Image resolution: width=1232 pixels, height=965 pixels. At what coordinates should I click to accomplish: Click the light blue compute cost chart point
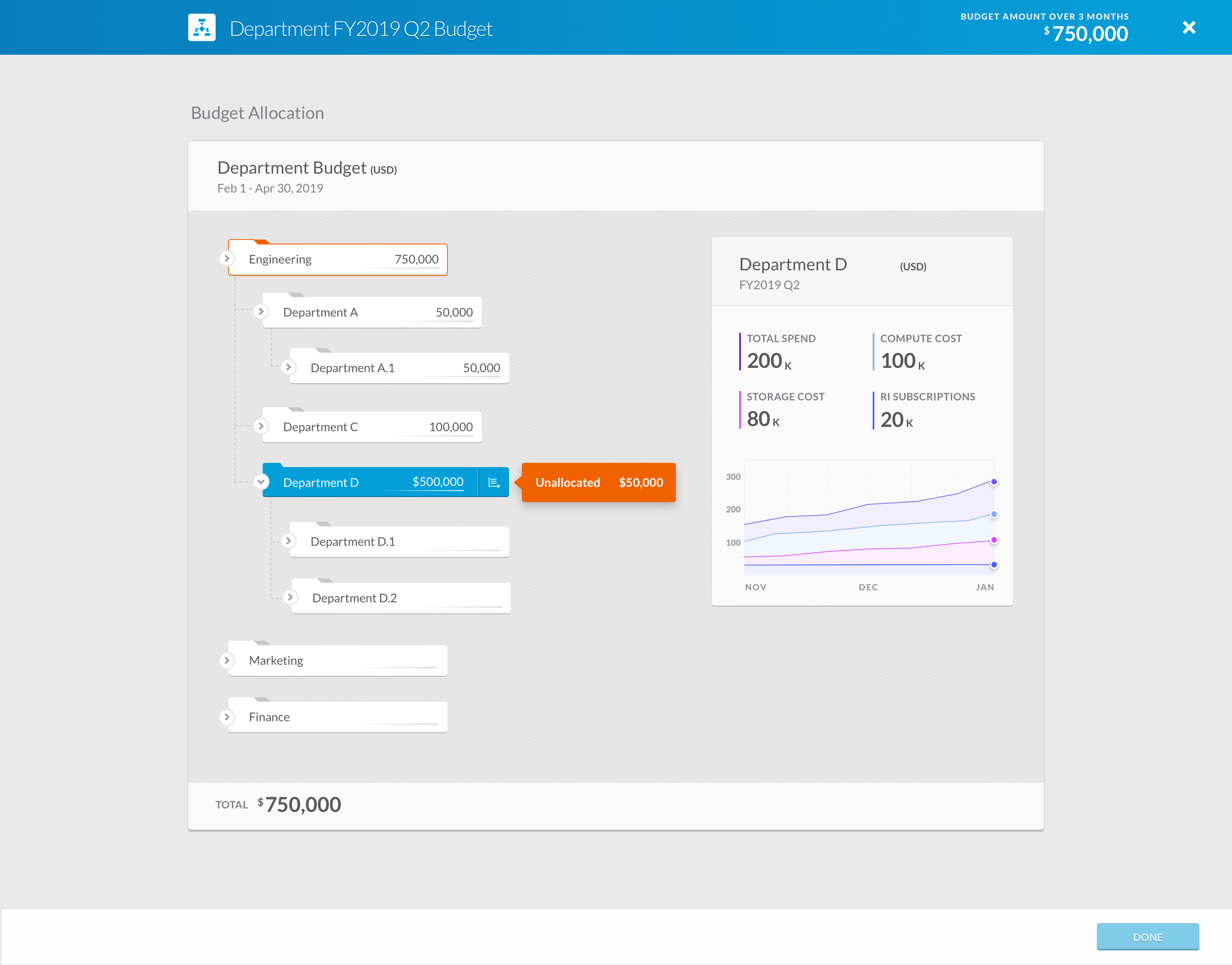click(x=994, y=514)
